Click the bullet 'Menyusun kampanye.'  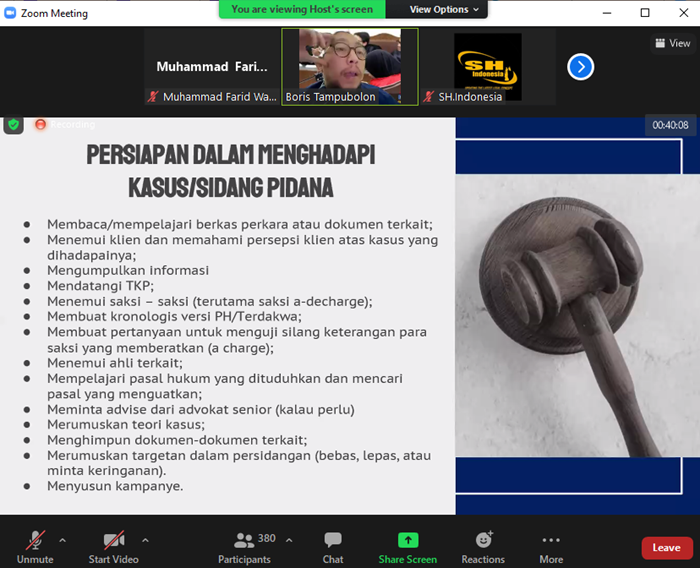tap(115, 486)
